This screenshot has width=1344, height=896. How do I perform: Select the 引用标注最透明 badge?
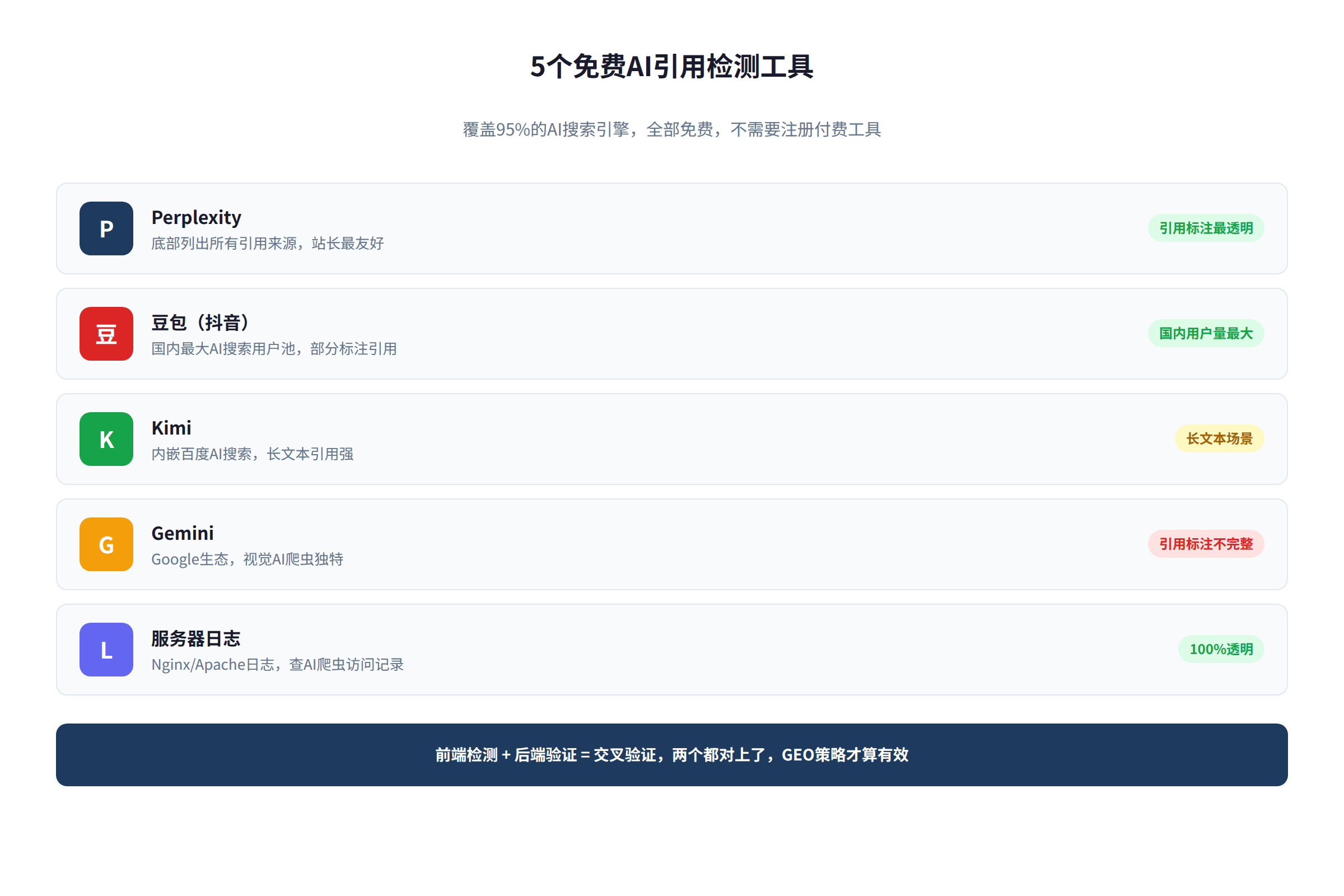(x=1206, y=228)
